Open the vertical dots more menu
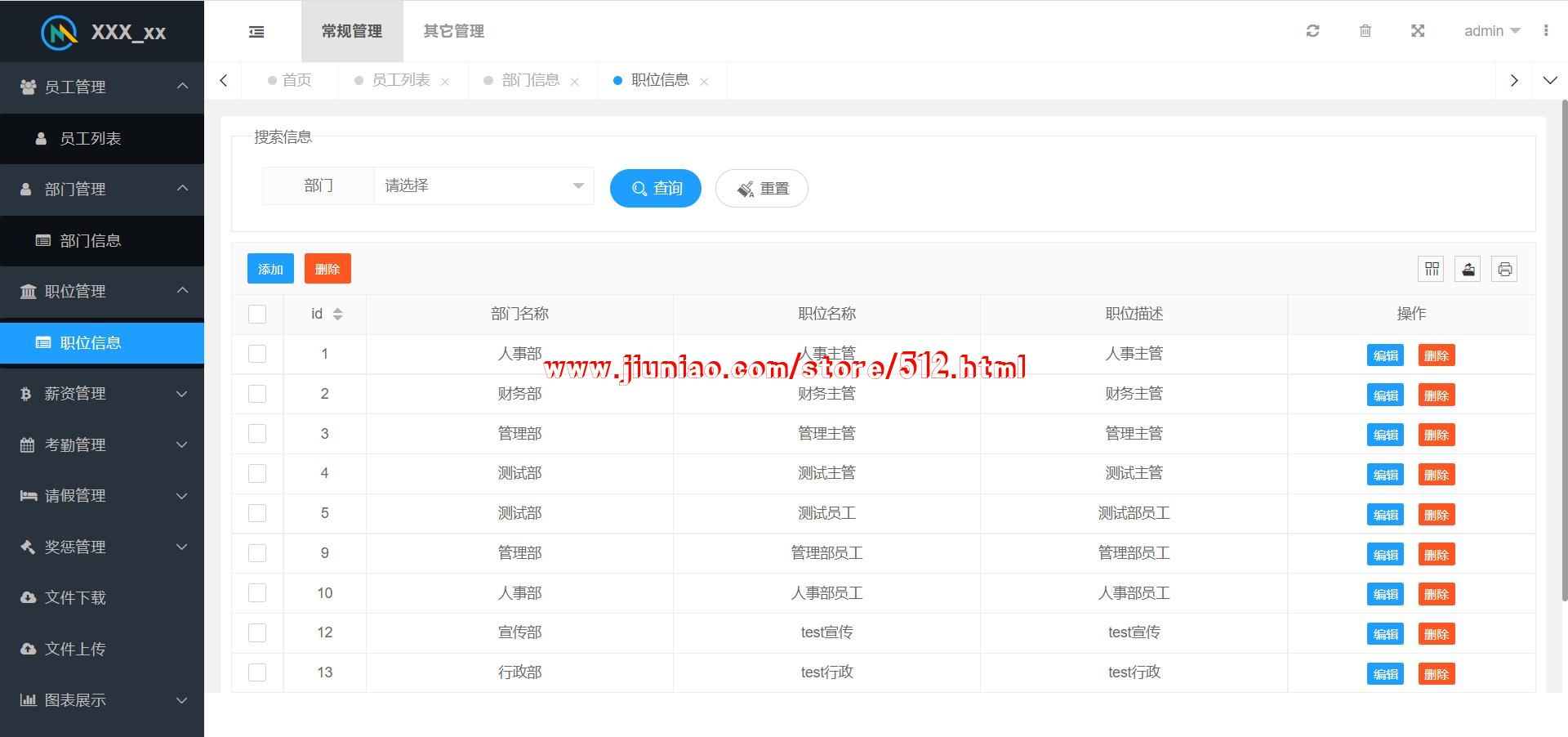The width and height of the screenshot is (1568, 737). (1545, 31)
